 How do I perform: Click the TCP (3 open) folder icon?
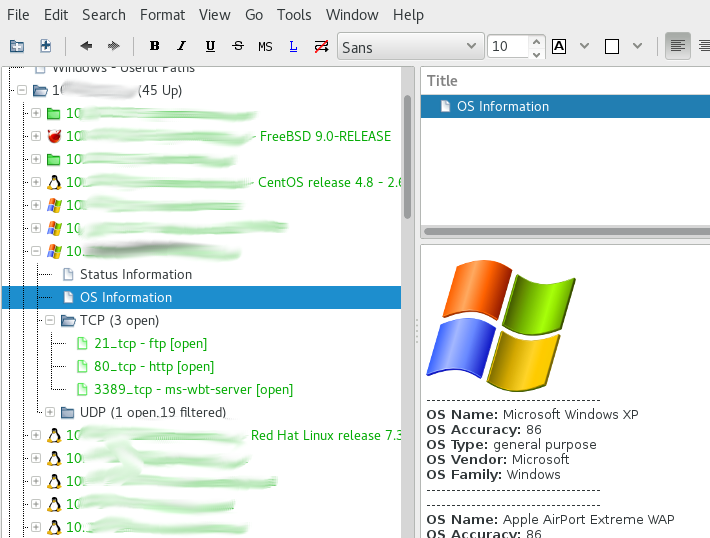point(68,321)
